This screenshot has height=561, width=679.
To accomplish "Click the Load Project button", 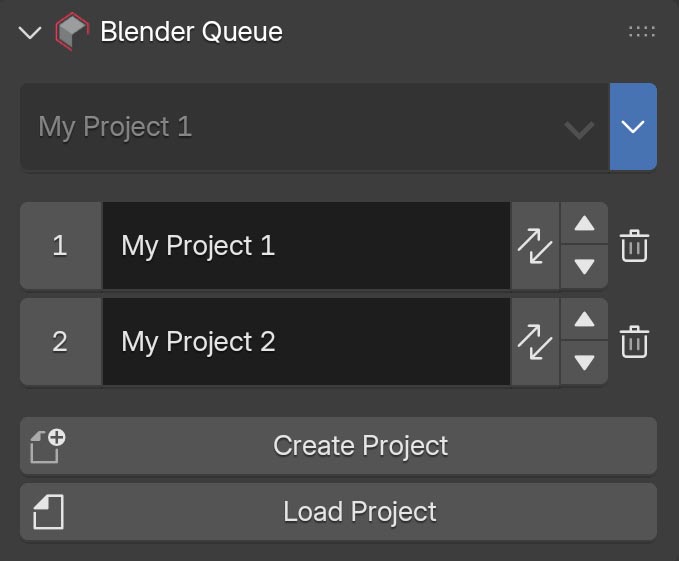I will click(x=360, y=512).
